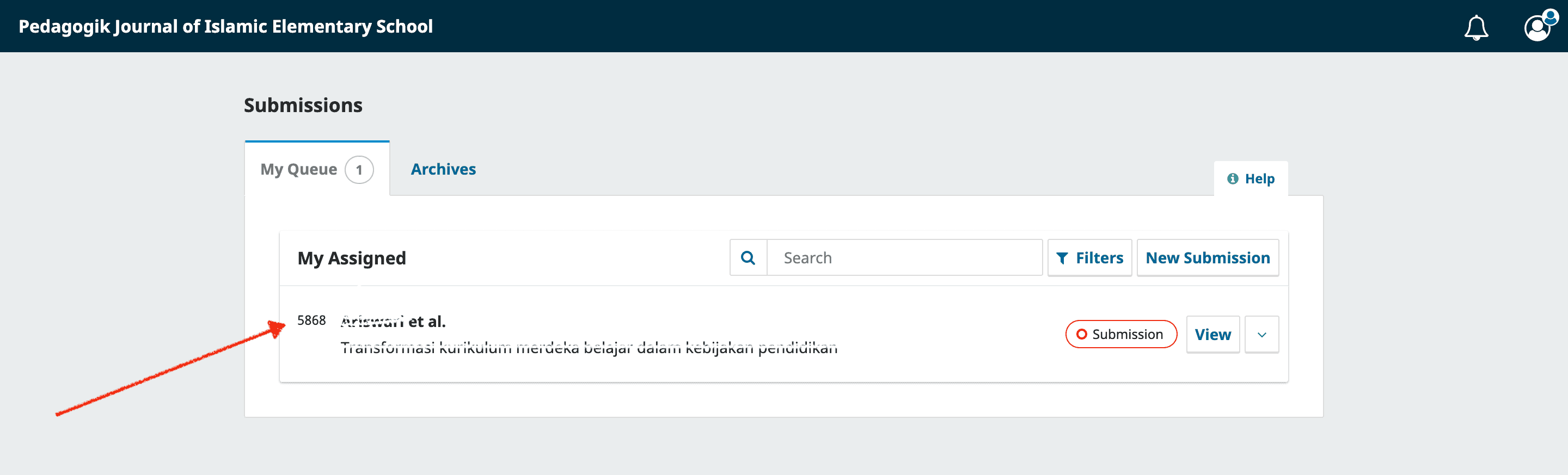Screen dimensions: 1568x475
Task: Click the Filters label text
Action: [1099, 258]
